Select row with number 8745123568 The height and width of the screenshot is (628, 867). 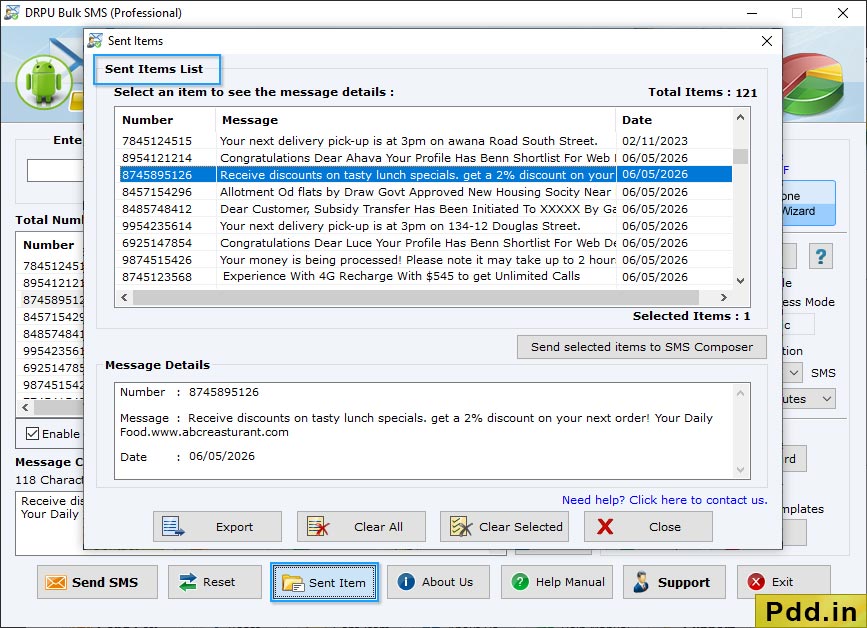[426, 276]
